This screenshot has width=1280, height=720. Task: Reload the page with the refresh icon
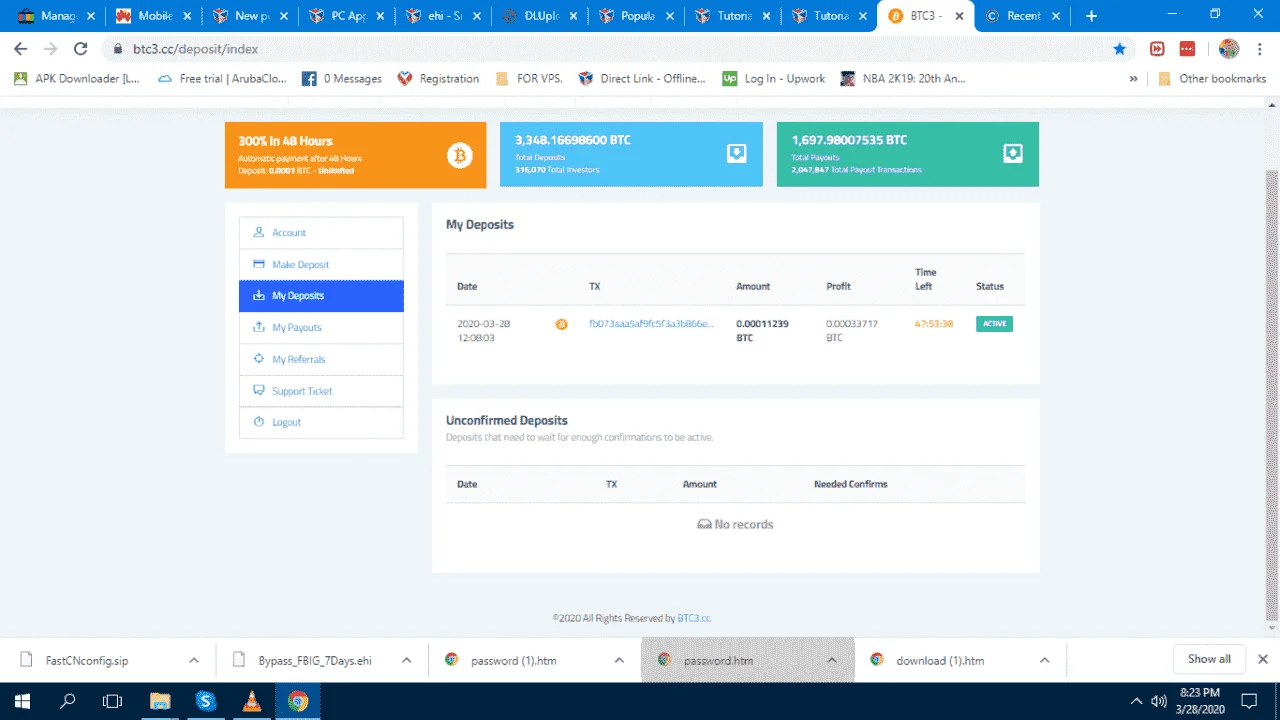click(x=81, y=48)
